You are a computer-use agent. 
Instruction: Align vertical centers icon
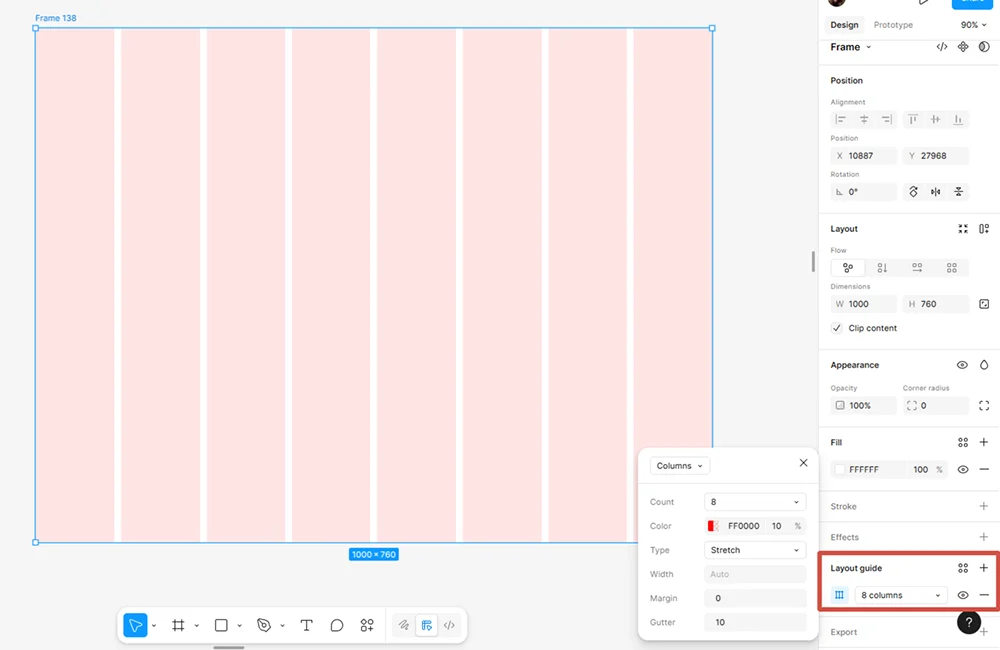tap(935, 119)
